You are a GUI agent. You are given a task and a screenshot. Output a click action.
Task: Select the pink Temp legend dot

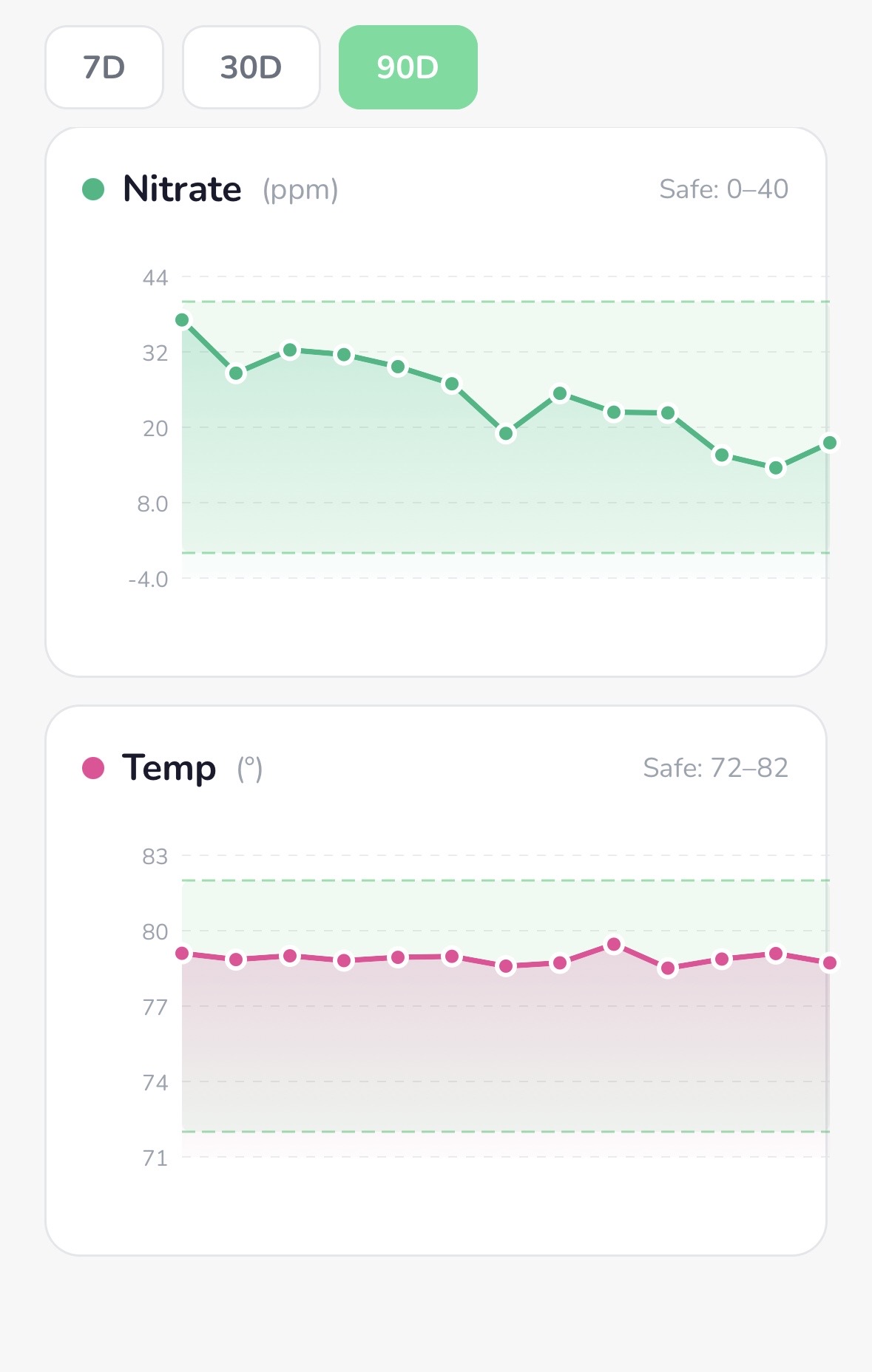93,767
